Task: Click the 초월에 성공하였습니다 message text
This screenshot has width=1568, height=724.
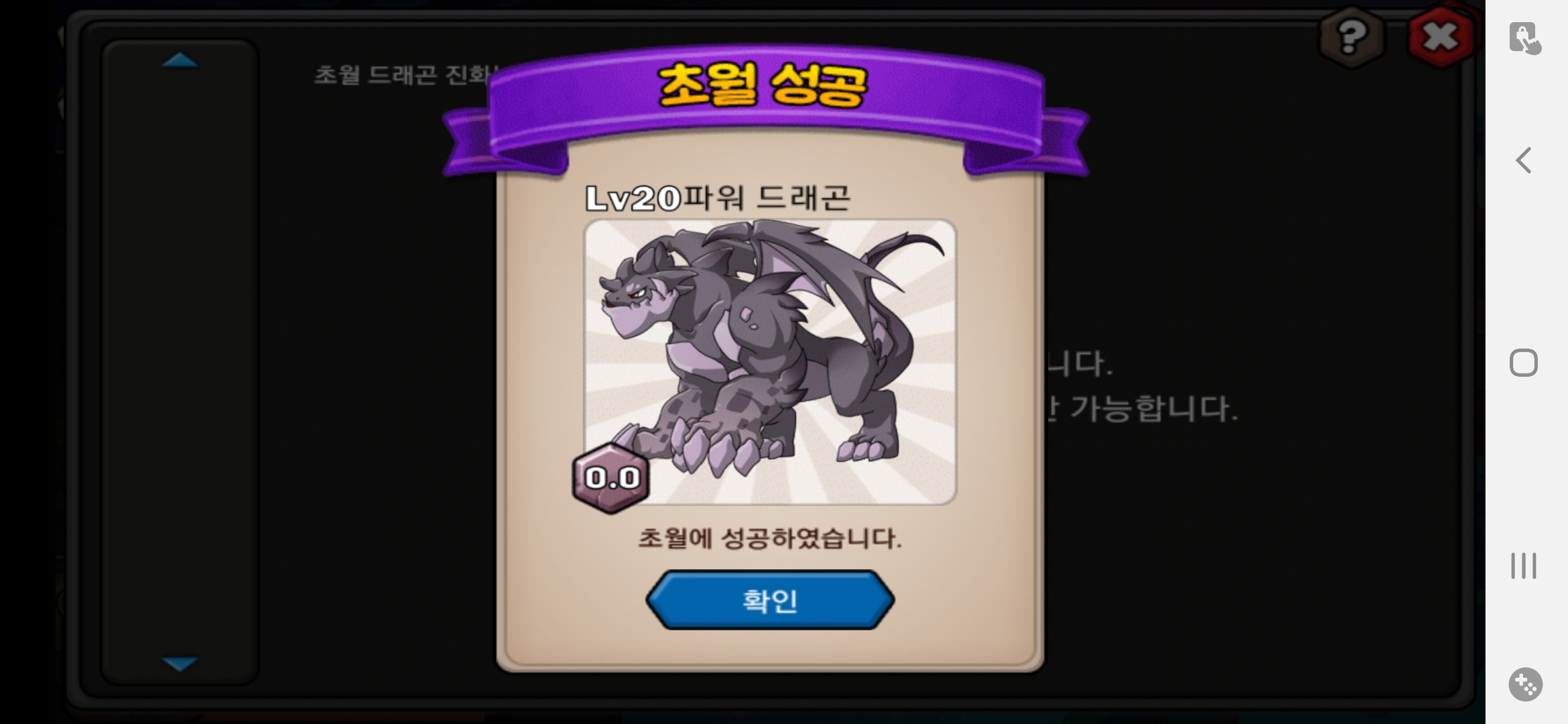Action: pyautogui.click(x=770, y=538)
